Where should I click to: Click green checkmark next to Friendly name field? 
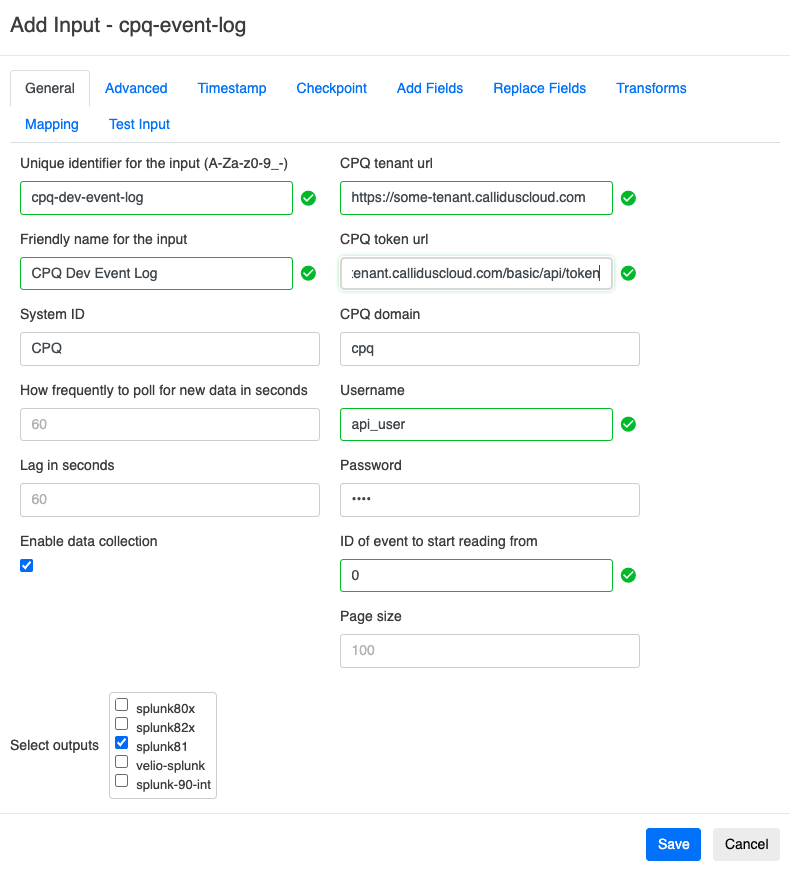(x=308, y=273)
